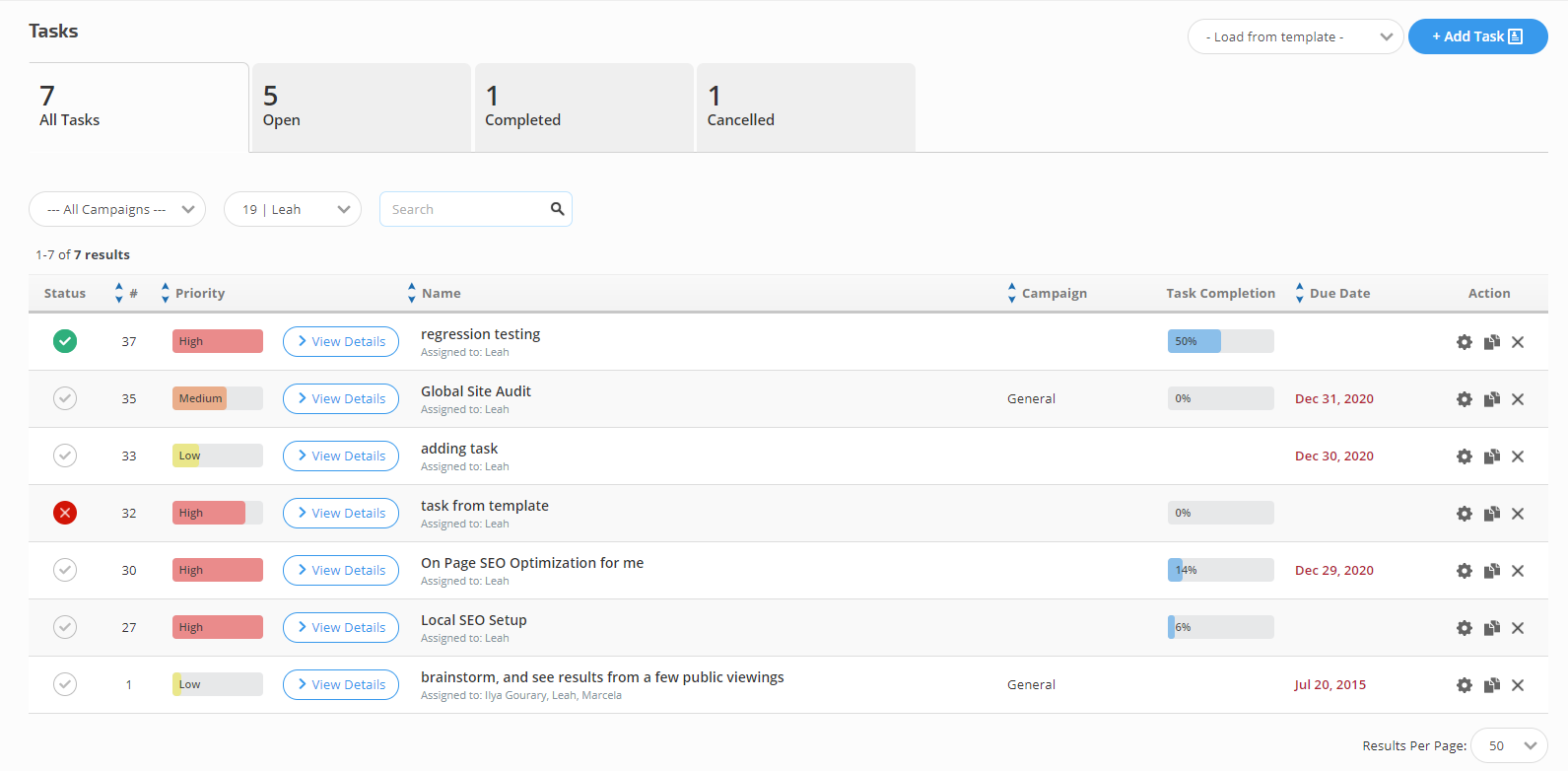Delete the adding task row
Viewport: 1568px width, 771px height.
tap(1518, 456)
